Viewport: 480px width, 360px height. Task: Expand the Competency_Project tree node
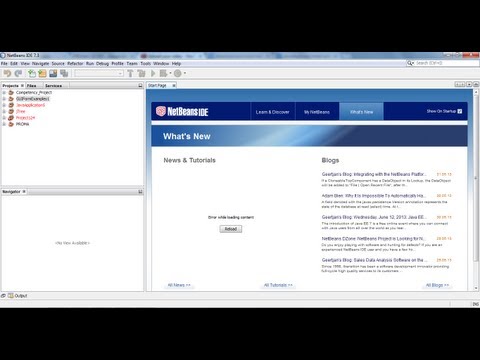pos(4,92)
